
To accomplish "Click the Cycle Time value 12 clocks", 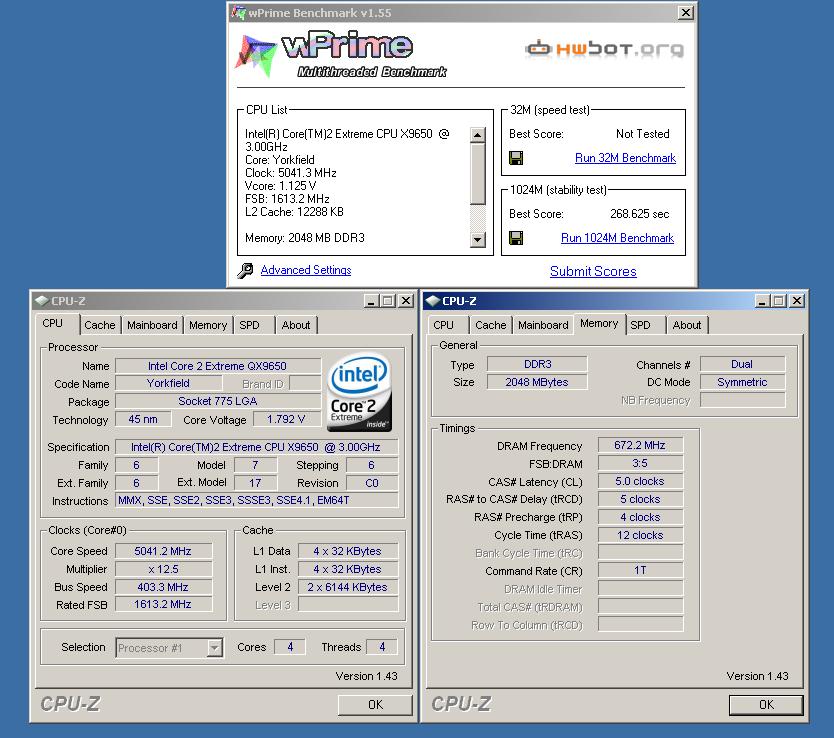I will (640, 535).
